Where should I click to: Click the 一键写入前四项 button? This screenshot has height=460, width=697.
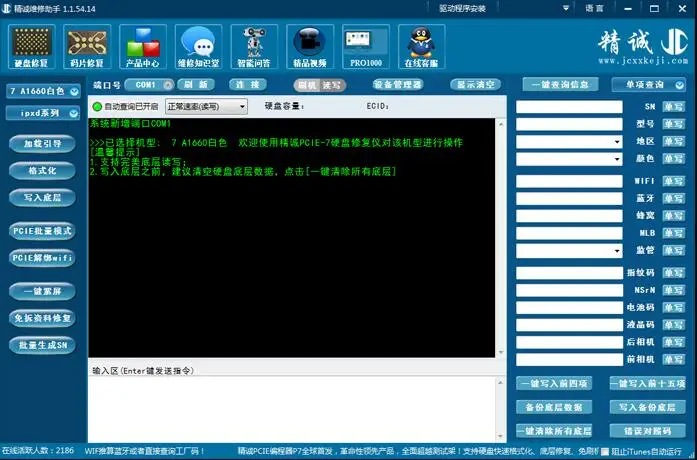coord(554,384)
